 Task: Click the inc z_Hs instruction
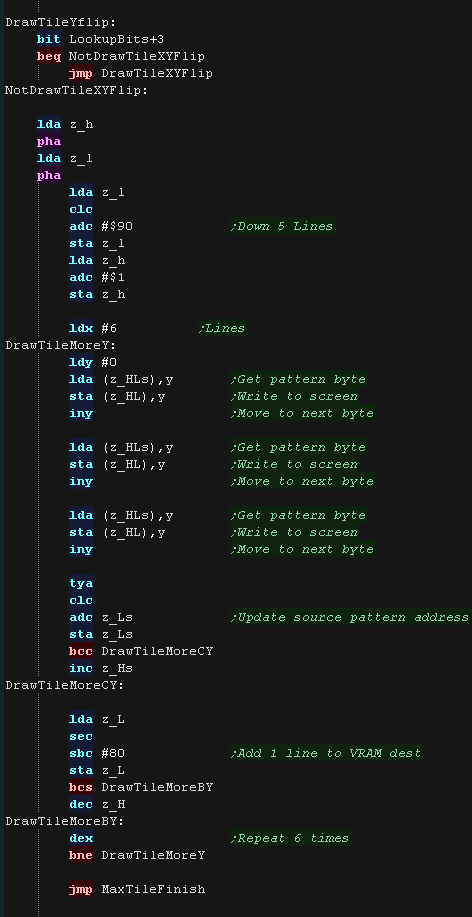101,668
